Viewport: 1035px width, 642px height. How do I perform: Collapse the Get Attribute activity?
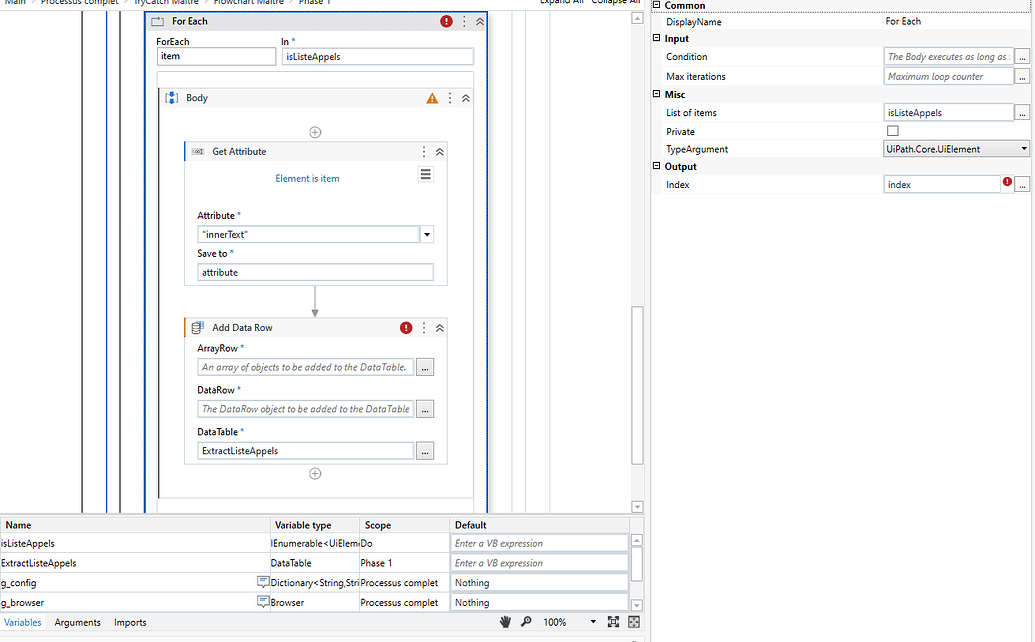pos(440,150)
